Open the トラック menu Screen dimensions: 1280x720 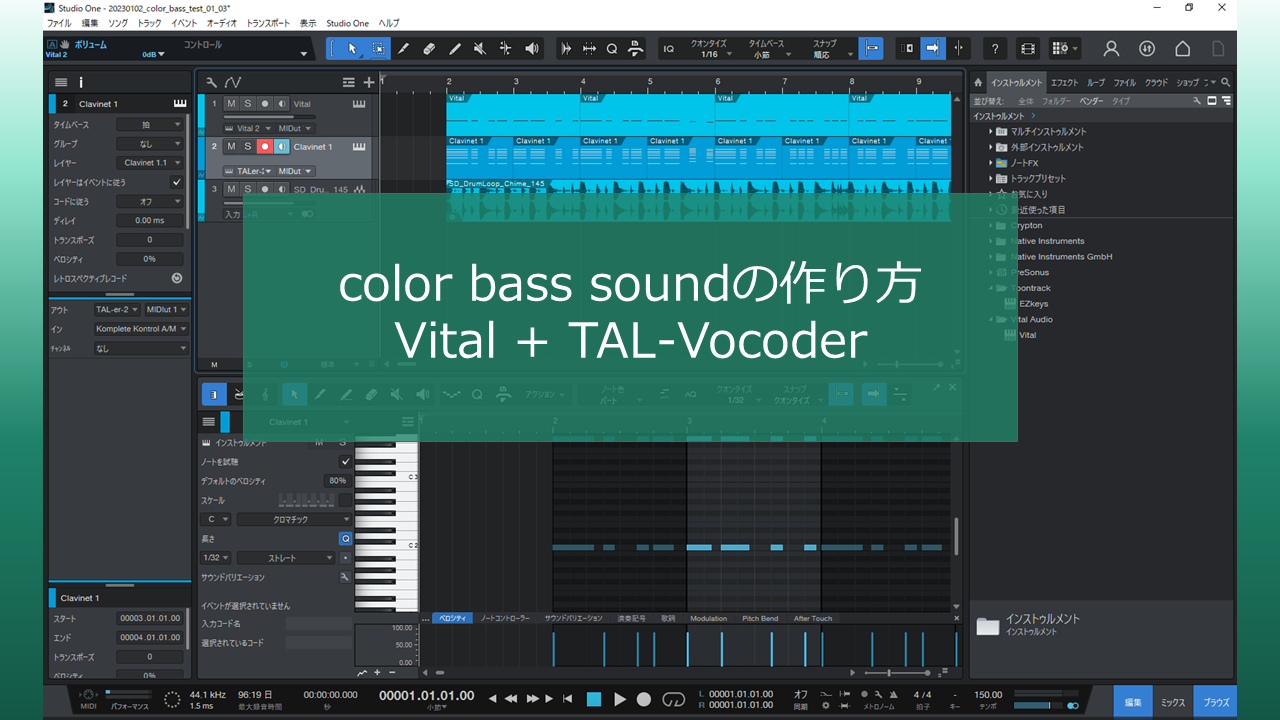pyautogui.click(x=148, y=23)
